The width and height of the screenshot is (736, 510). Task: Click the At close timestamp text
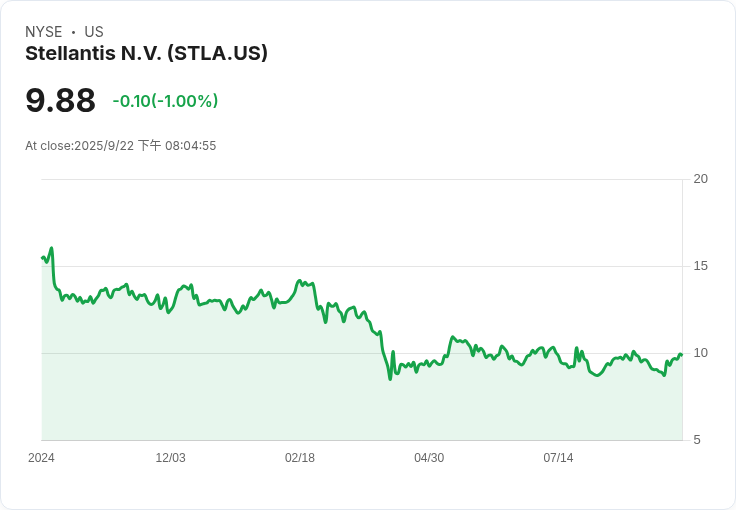tap(121, 145)
